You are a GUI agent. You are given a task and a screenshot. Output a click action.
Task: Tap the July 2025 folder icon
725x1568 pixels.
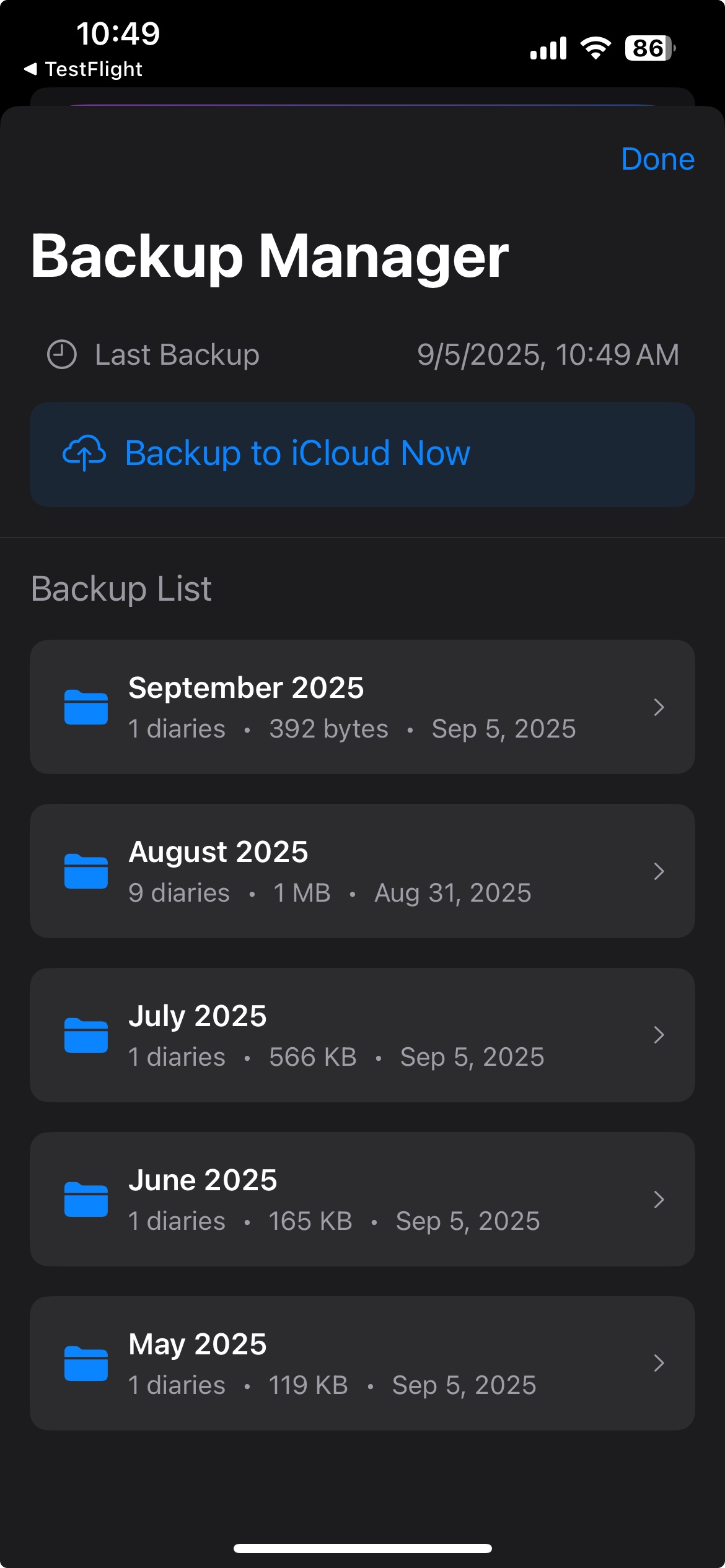click(x=86, y=1035)
